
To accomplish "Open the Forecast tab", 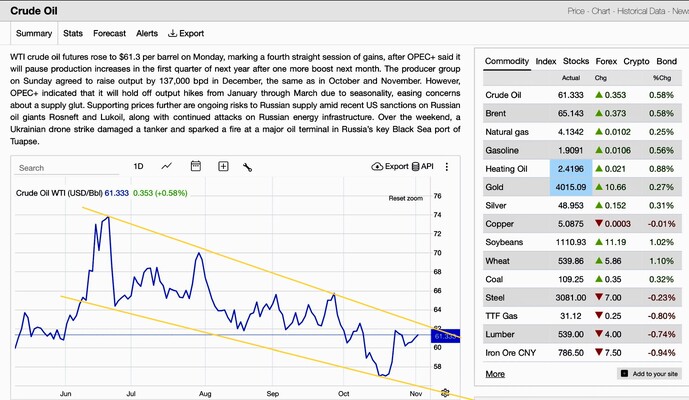I will 109,33.
